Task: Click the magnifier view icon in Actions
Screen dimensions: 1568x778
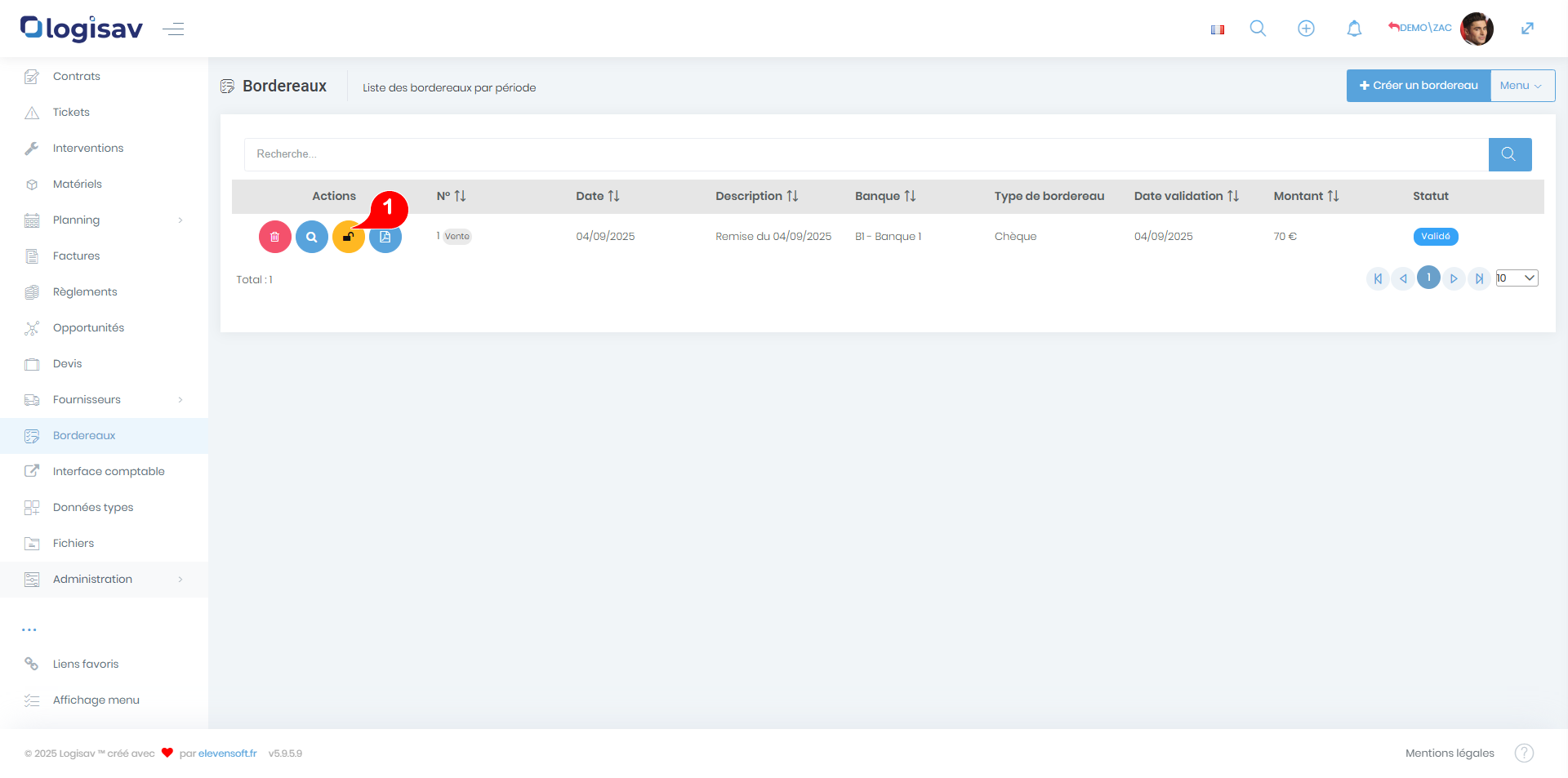Action: point(311,237)
